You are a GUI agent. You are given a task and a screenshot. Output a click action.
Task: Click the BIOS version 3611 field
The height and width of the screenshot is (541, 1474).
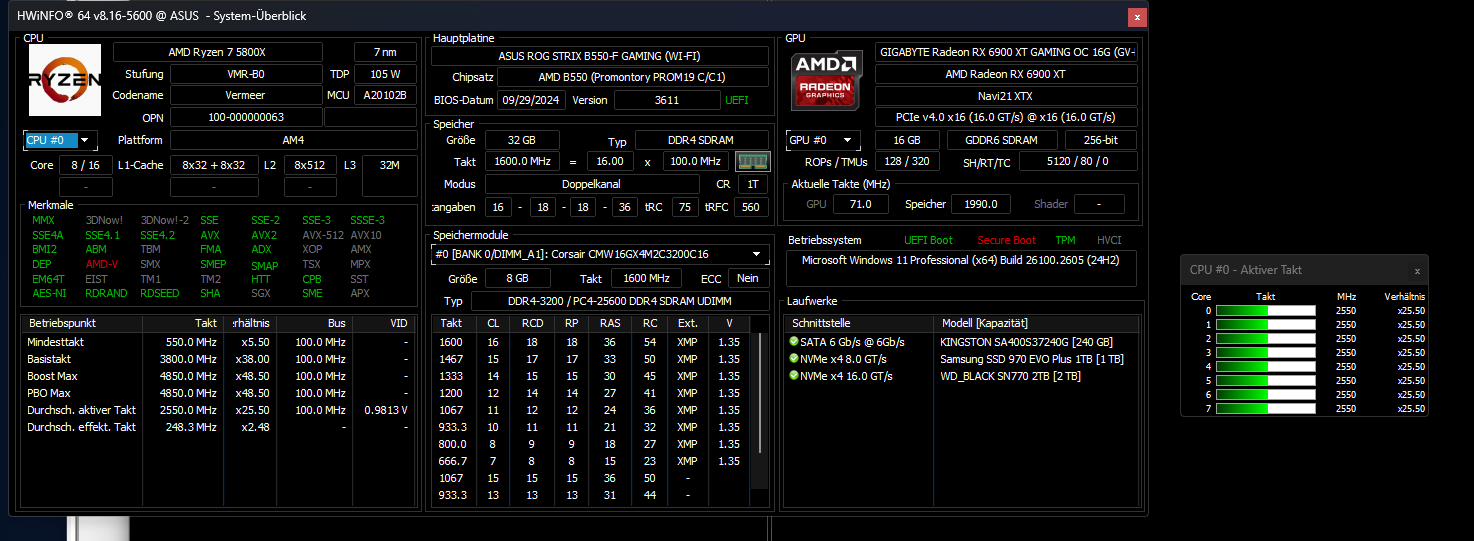point(667,100)
